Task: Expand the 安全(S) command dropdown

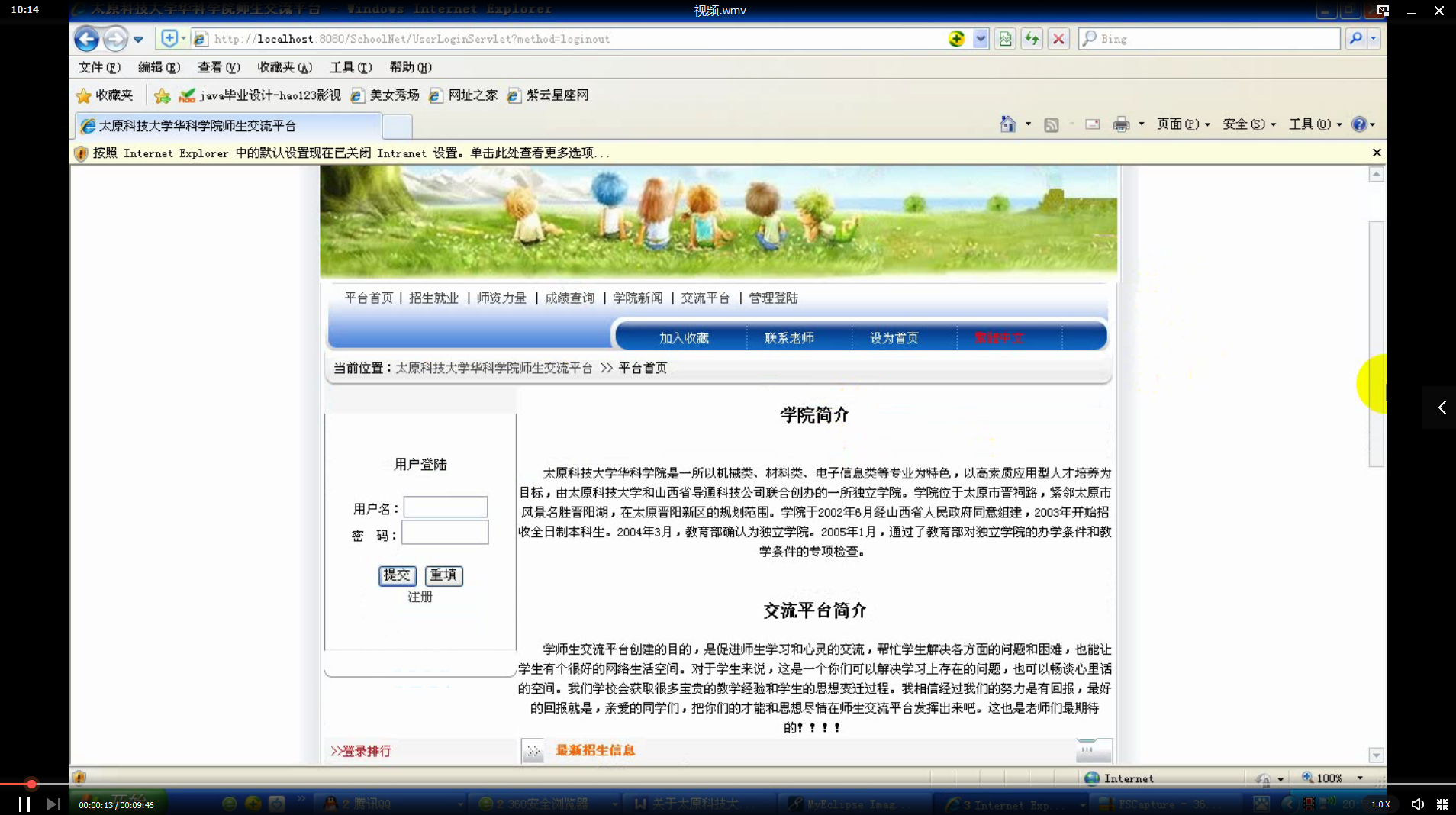Action: pyautogui.click(x=1249, y=124)
